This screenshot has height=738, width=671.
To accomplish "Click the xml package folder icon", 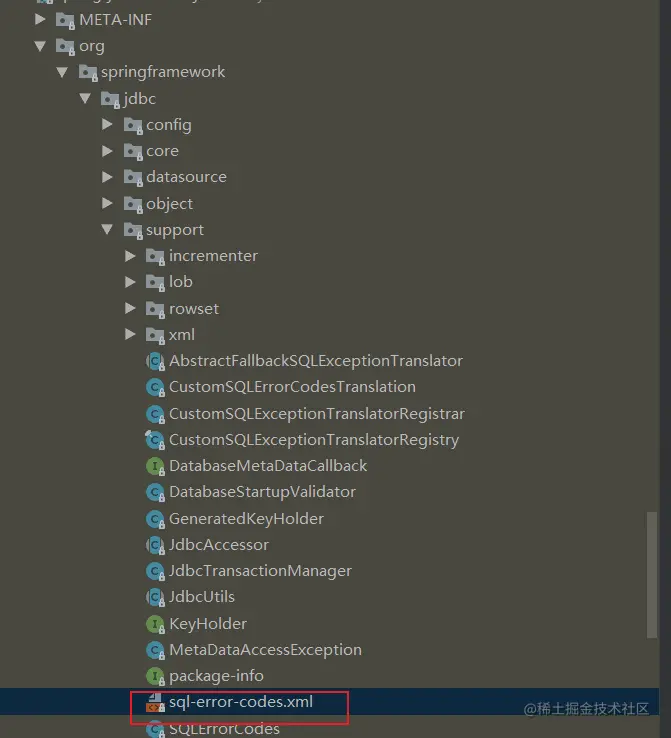I will point(155,335).
